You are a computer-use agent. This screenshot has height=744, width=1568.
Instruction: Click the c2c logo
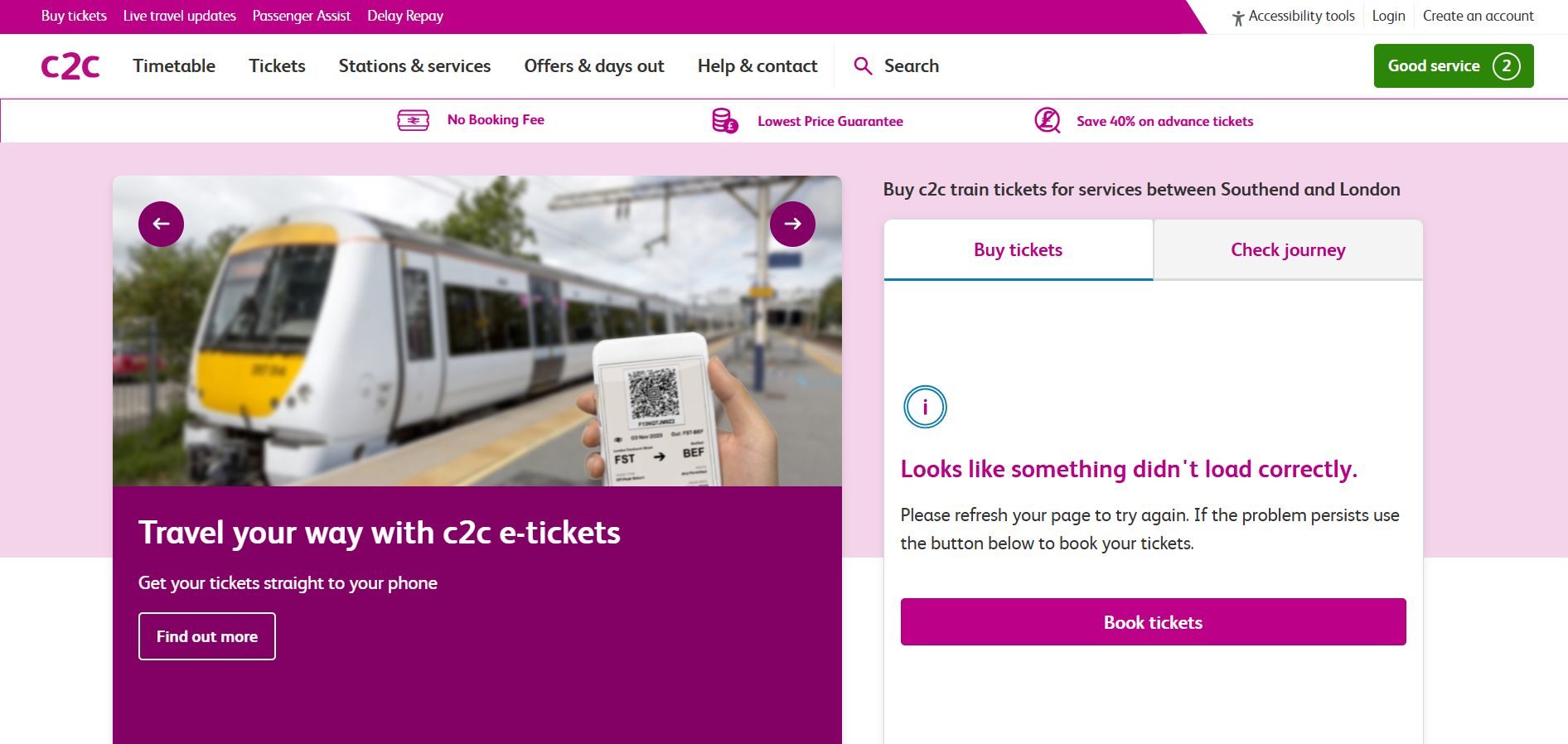[x=70, y=66]
